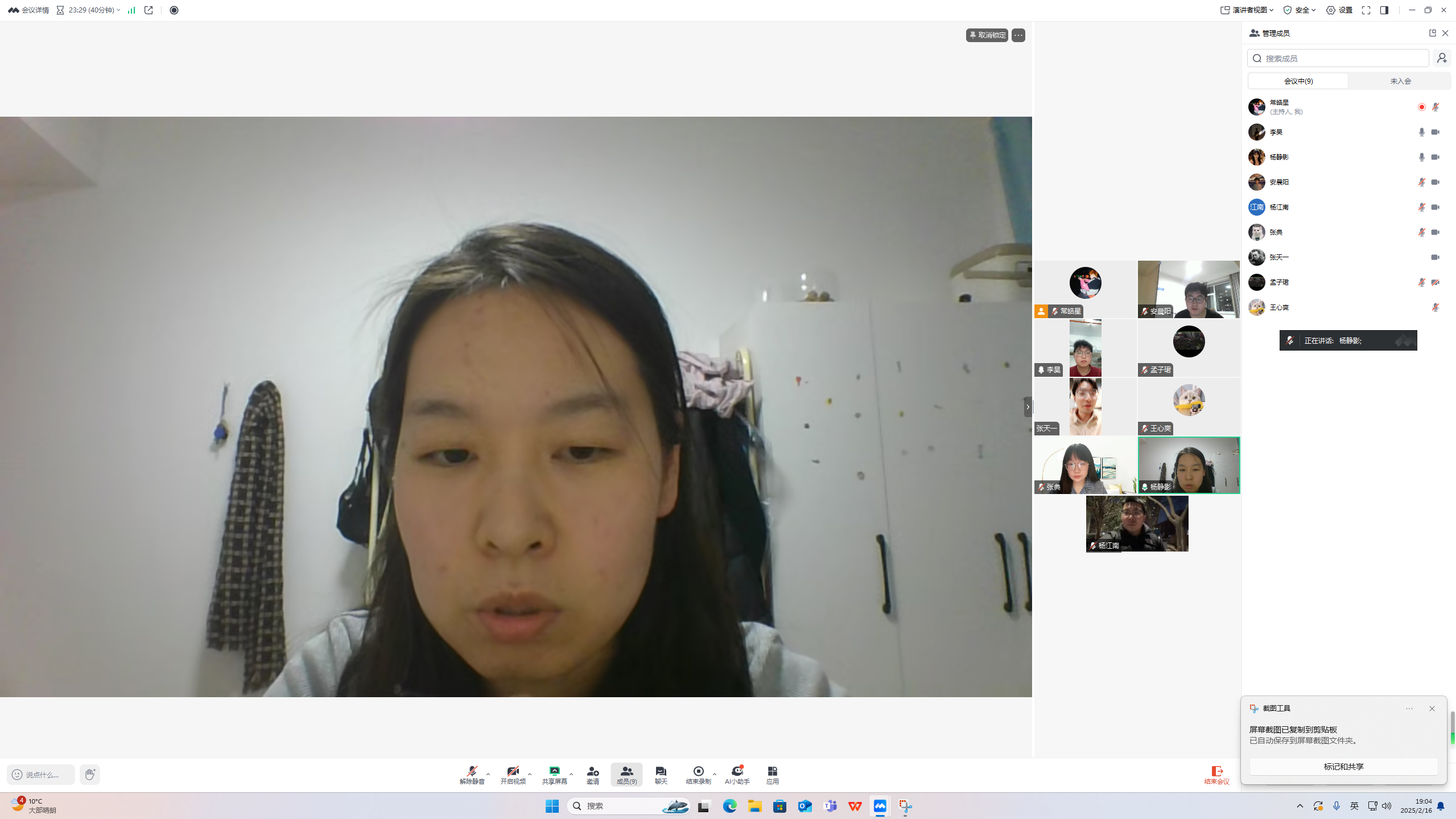The width and height of the screenshot is (1456, 819).
Task: Pop out the member management panel
Action: [1432, 33]
